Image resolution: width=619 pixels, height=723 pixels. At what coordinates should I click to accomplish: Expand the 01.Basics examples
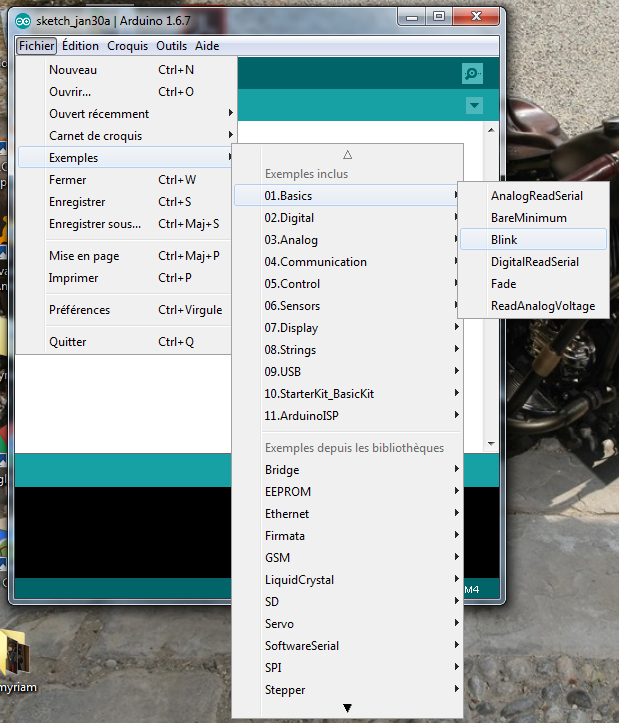pyautogui.click(x=347, y=196)
